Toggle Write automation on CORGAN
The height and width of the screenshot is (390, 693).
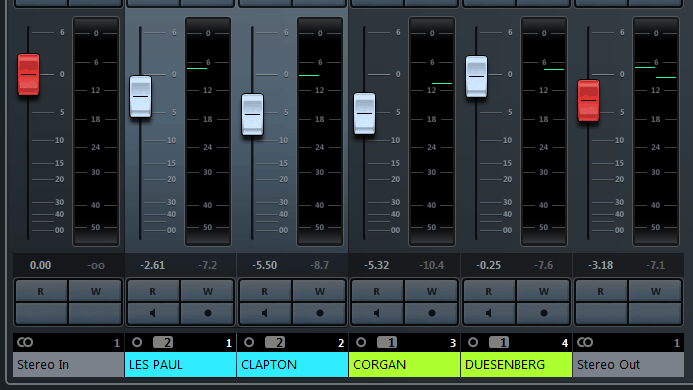click(432, 291)
